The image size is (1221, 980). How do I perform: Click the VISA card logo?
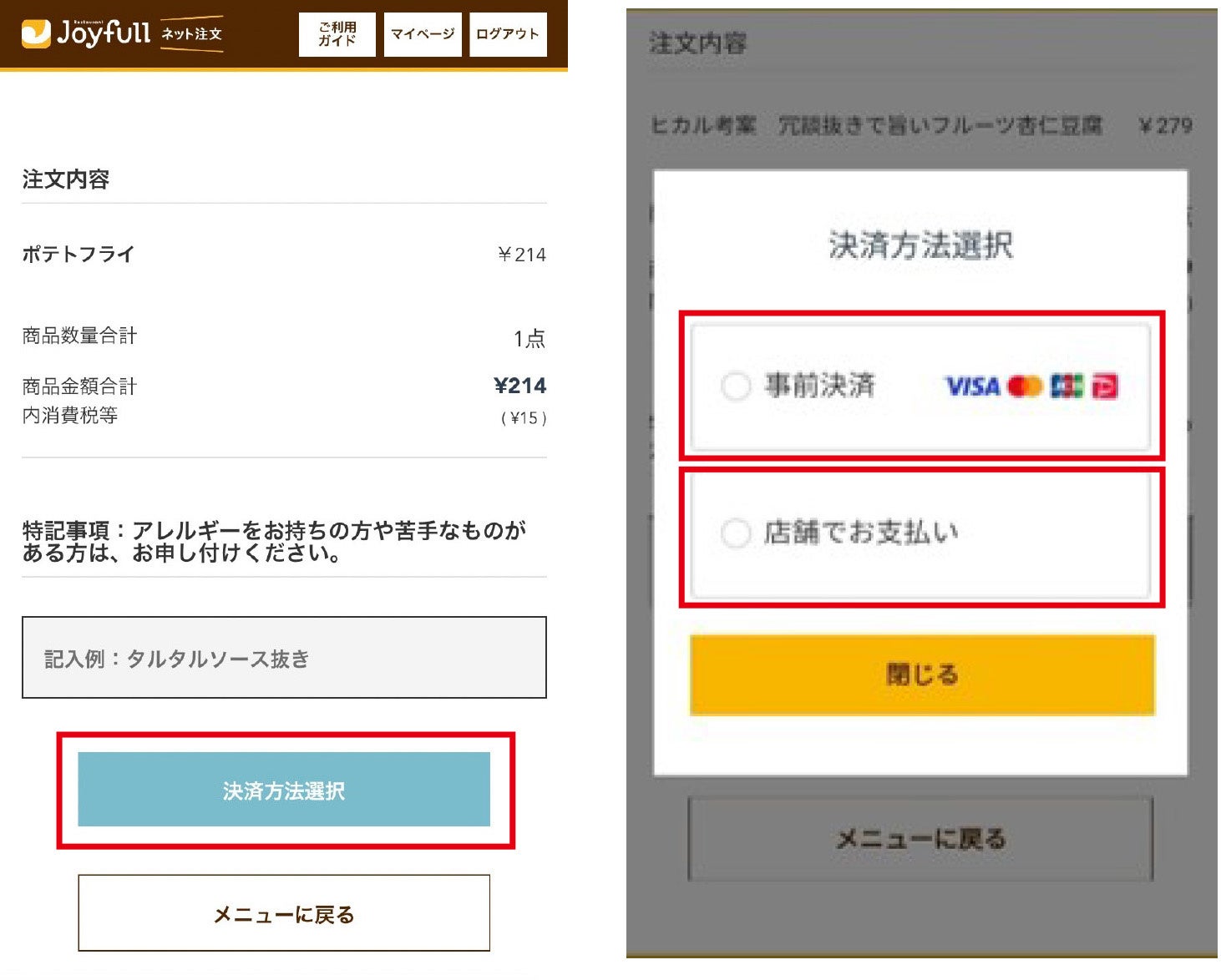(972, 386)
